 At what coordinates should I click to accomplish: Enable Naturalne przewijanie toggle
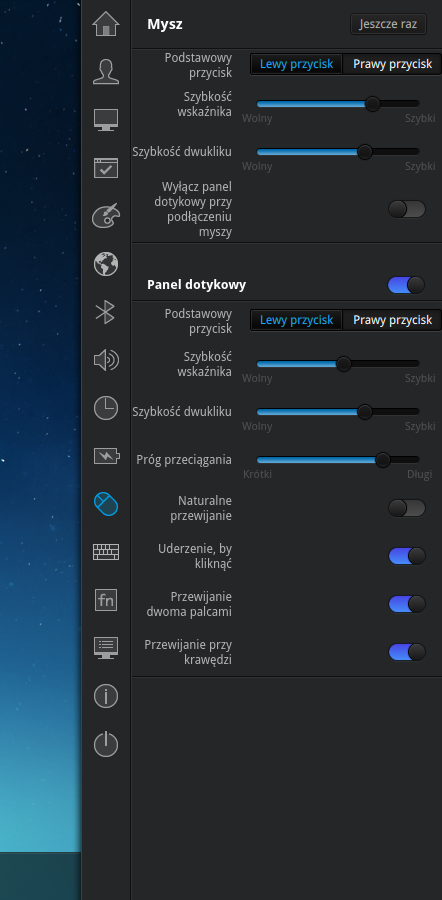pos(406,508)
